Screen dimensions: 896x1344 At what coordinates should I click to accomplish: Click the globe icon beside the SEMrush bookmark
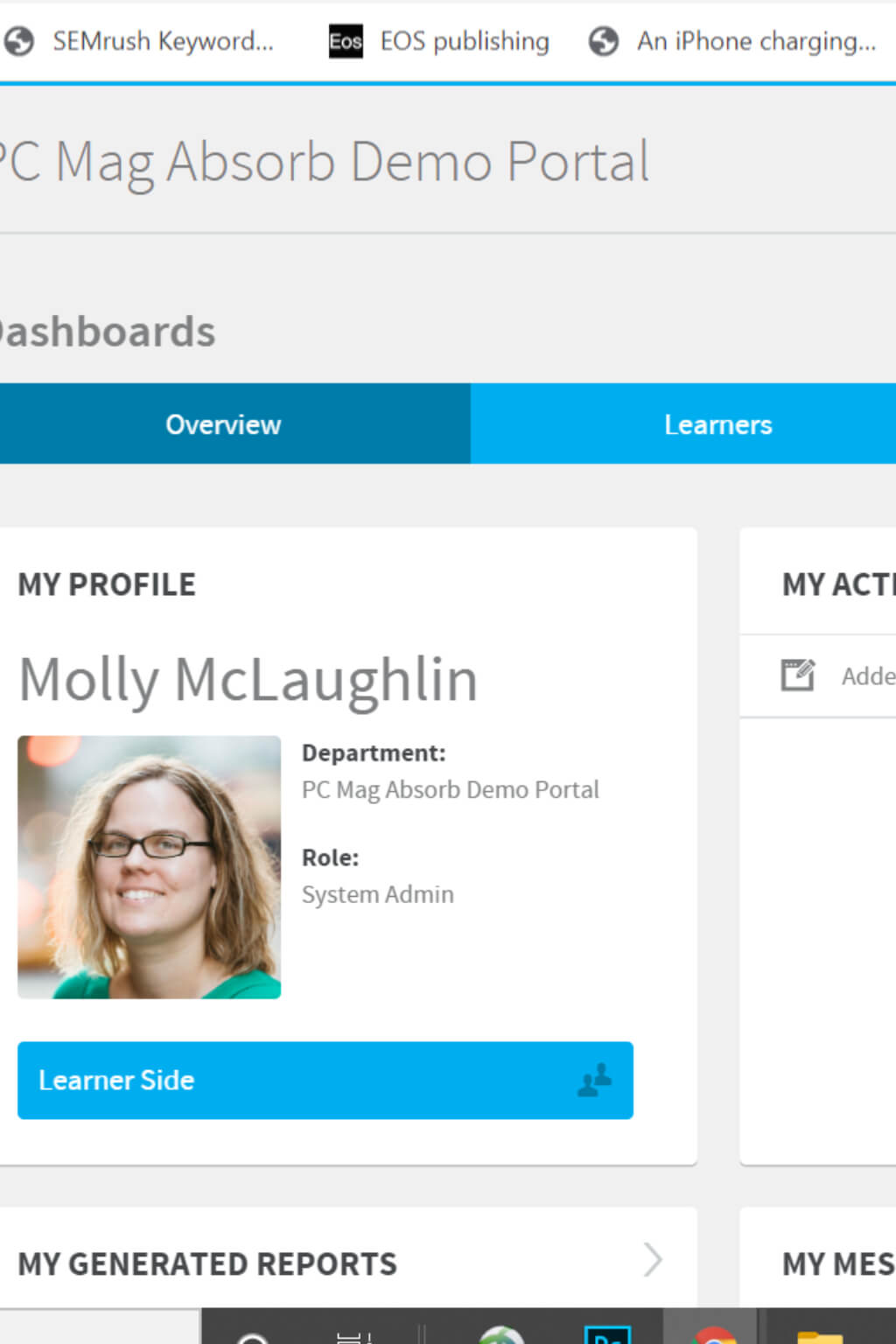click(x=19, y=41)
